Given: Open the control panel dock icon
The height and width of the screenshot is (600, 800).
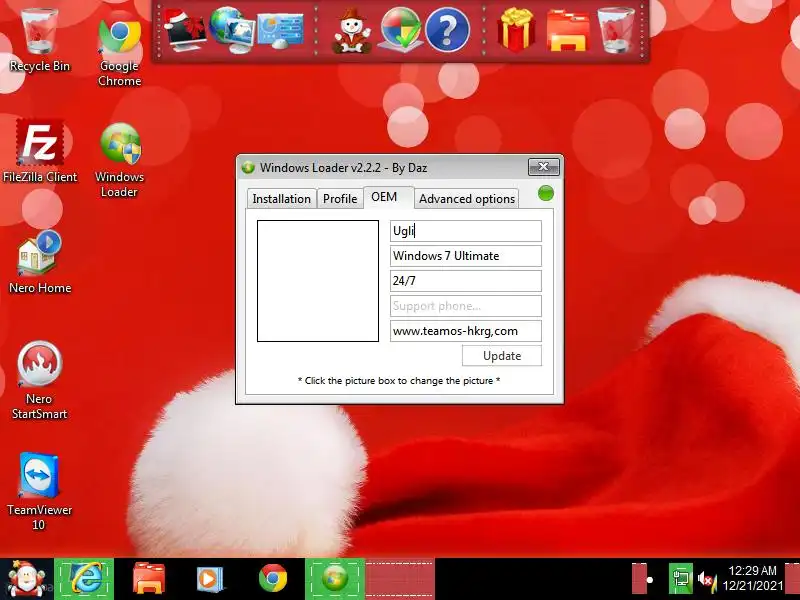Looking at the screenshot, I should (280, 31).
